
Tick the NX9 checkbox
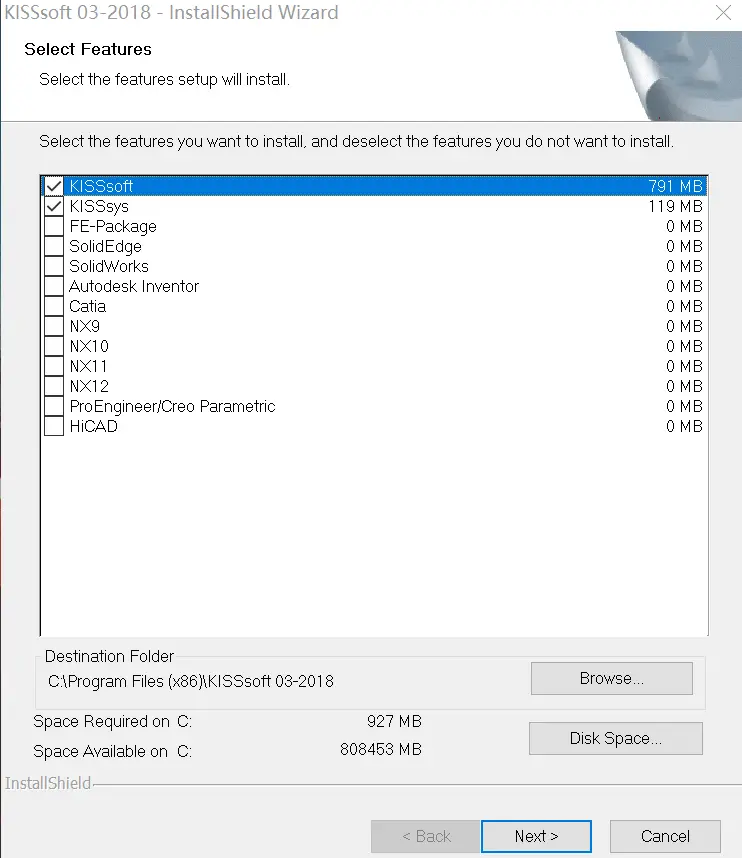point(54,326)
